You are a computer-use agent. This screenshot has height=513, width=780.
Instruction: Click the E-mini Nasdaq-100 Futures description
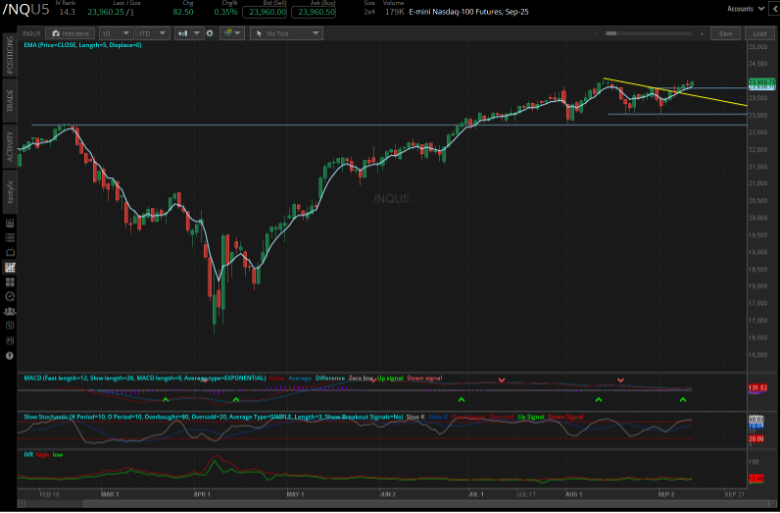(x=469, y=12)
